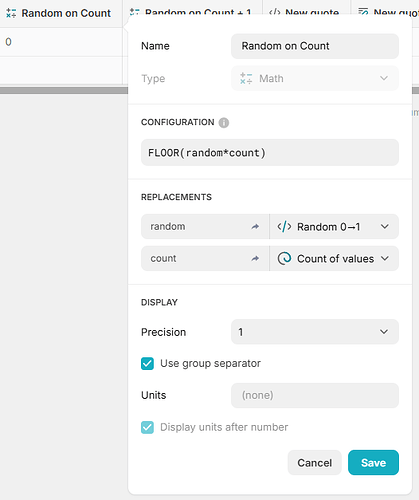The width and height of the screenshot is (419, 500).
Task: Click the Configuration info icon
Action: 224,123
